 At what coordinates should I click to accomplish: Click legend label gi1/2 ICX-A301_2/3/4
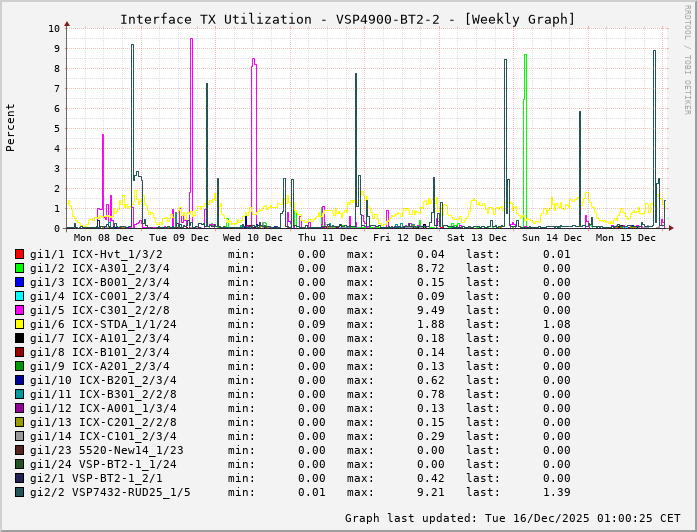100,268
